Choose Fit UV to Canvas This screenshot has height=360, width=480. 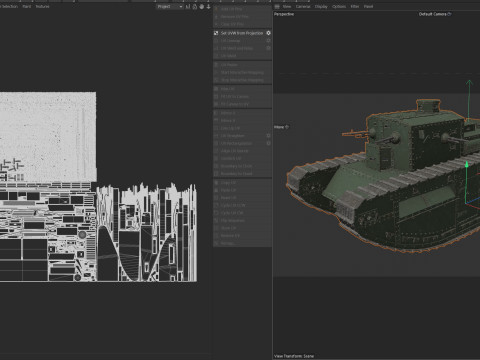(x=242, y=97)
